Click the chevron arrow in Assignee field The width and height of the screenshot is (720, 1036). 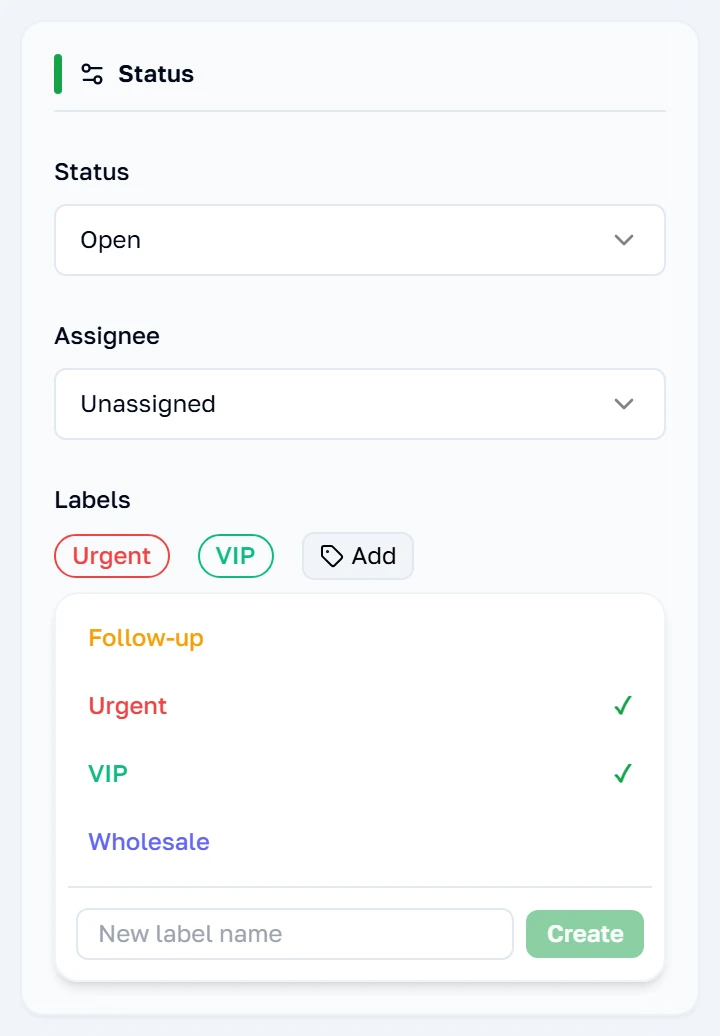[624, 404]
